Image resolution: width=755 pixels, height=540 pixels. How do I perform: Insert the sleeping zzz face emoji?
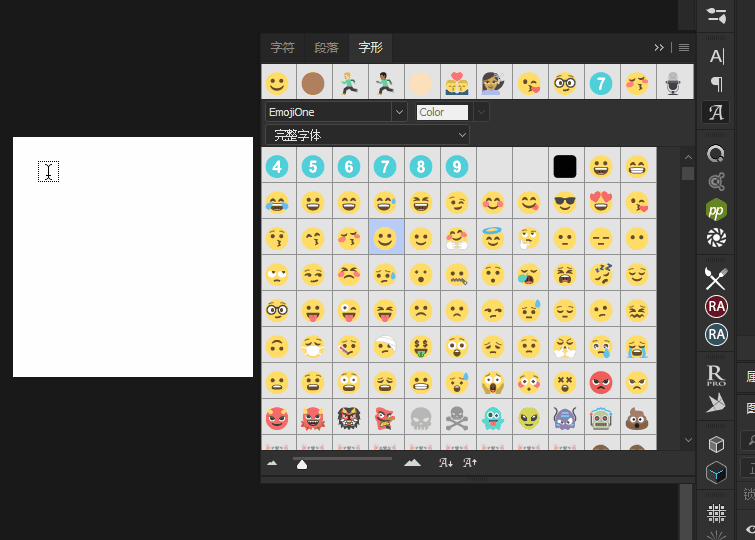pos(601,274)
